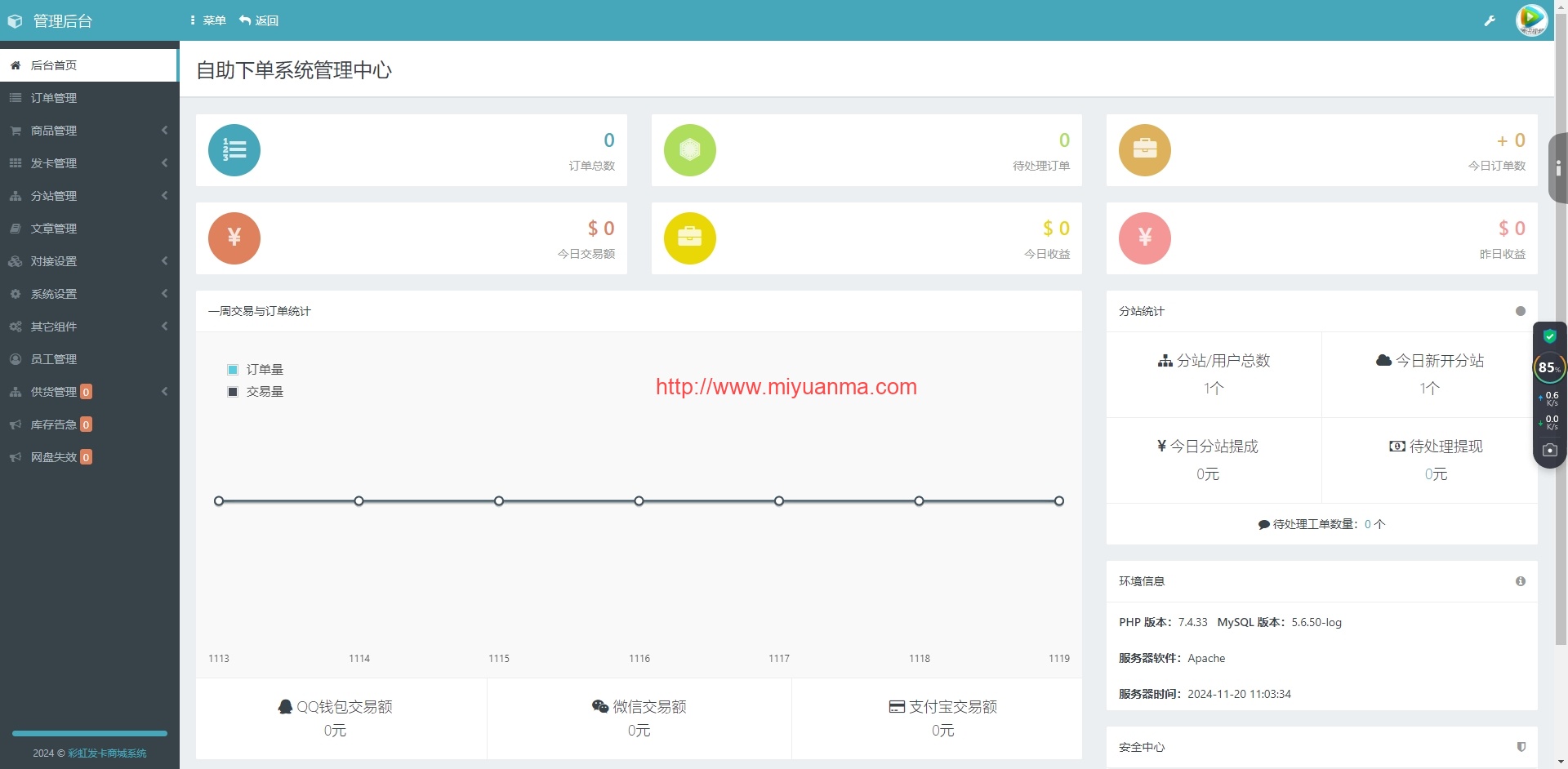The width and height of the screenshot is (1568, 769).
Task: Click the 1116 data point on chart
Action: point(639,501)
